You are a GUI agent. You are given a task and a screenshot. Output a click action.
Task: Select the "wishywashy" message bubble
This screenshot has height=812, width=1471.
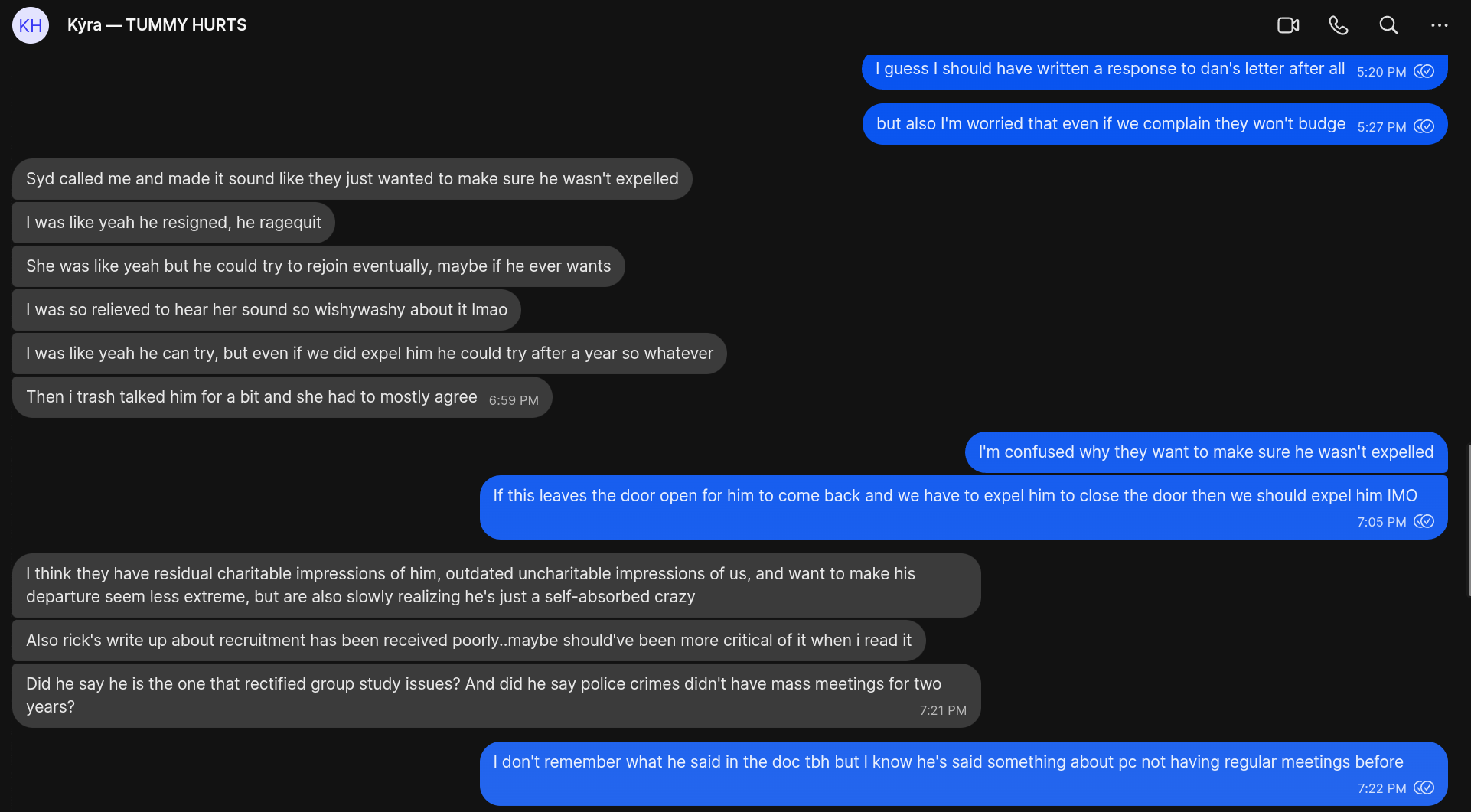click(266, 310)
